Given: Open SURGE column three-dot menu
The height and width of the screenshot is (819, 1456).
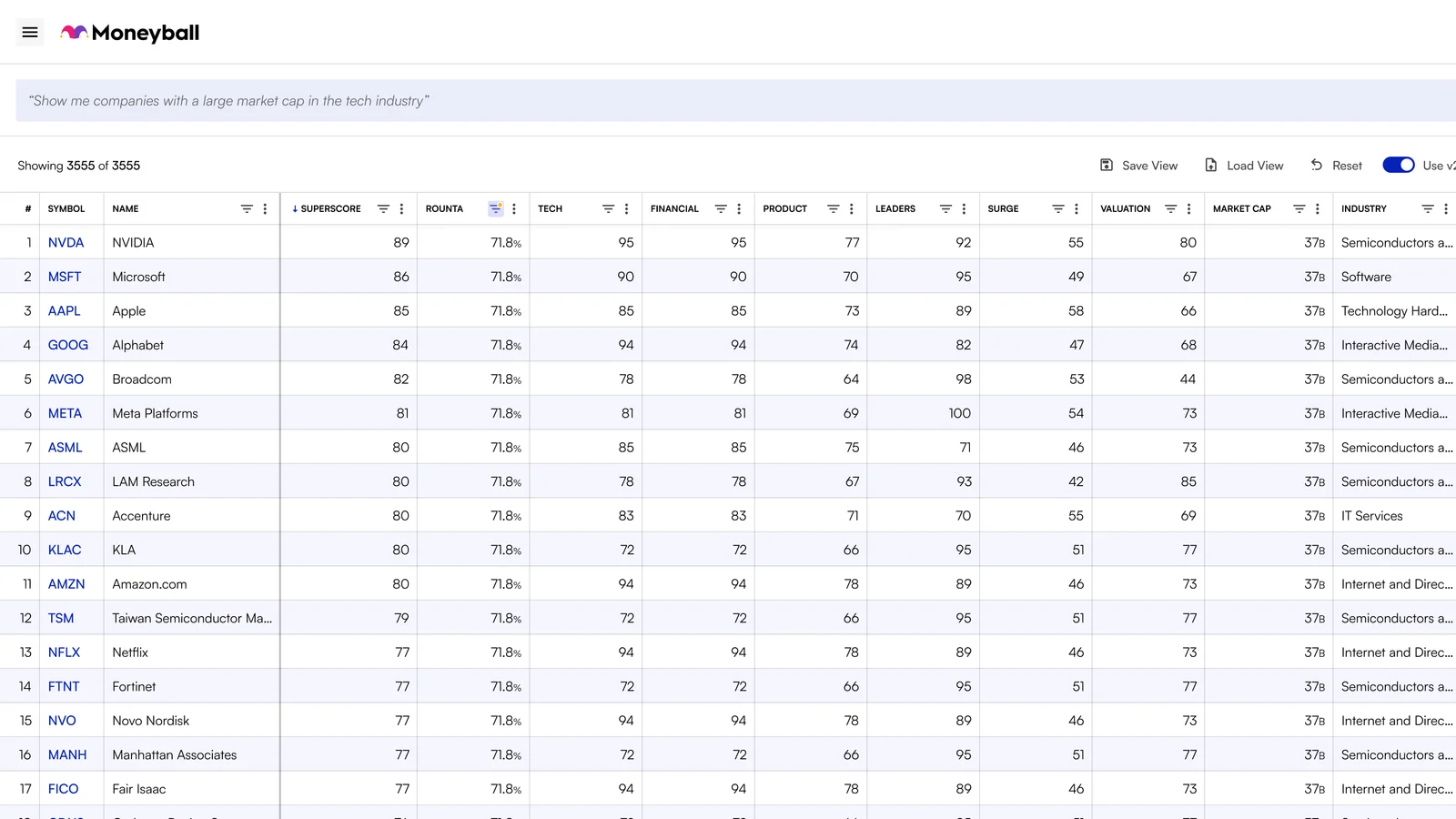Looking at the screenshot, I should pyautogui.click(x=1077, y=209).
